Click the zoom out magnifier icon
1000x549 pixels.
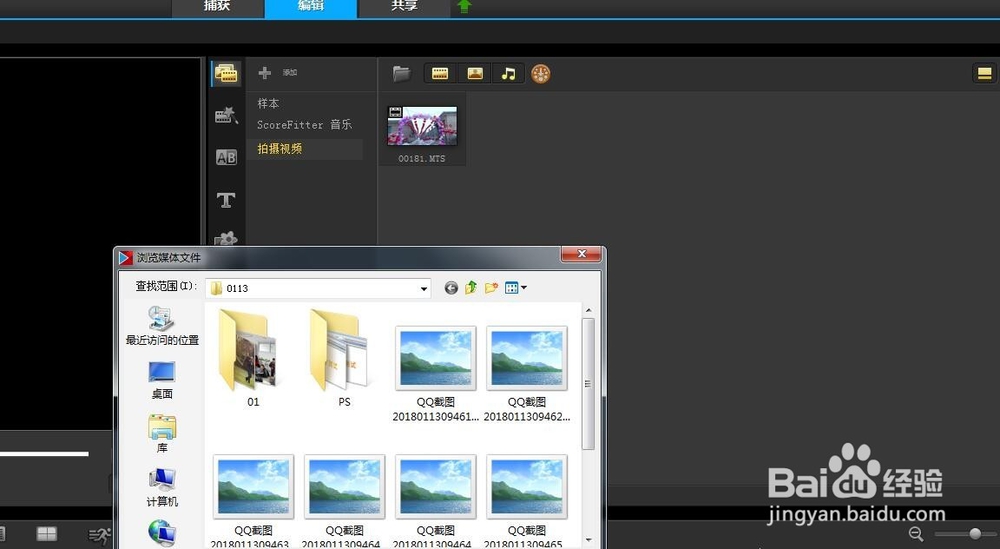(916, 534)
